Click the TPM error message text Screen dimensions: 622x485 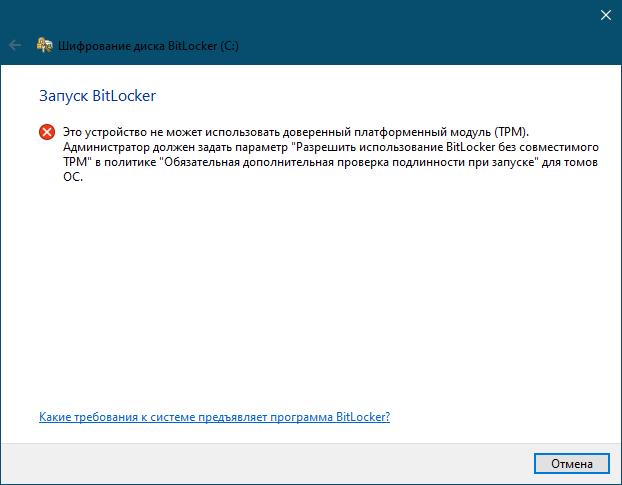click(331, 154)
